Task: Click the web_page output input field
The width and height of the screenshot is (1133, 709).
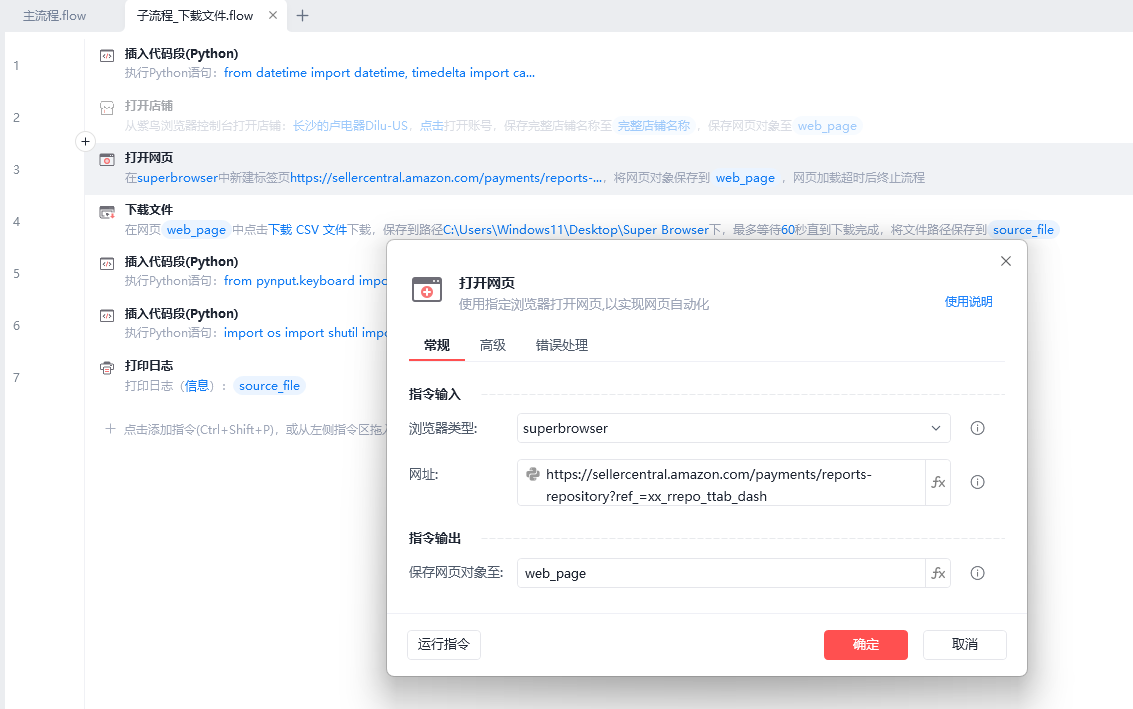Action: click(721, 573)
